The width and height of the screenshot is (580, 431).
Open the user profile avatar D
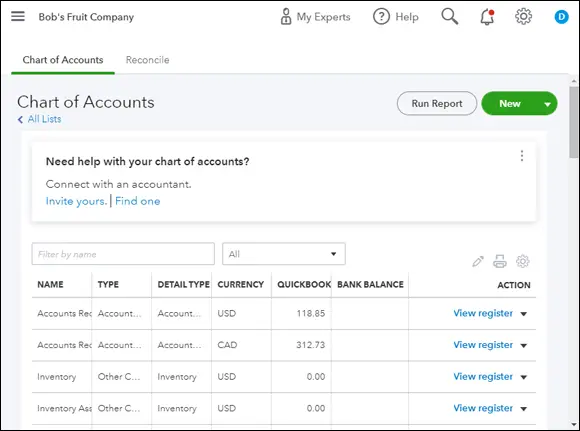click(561, 17)
